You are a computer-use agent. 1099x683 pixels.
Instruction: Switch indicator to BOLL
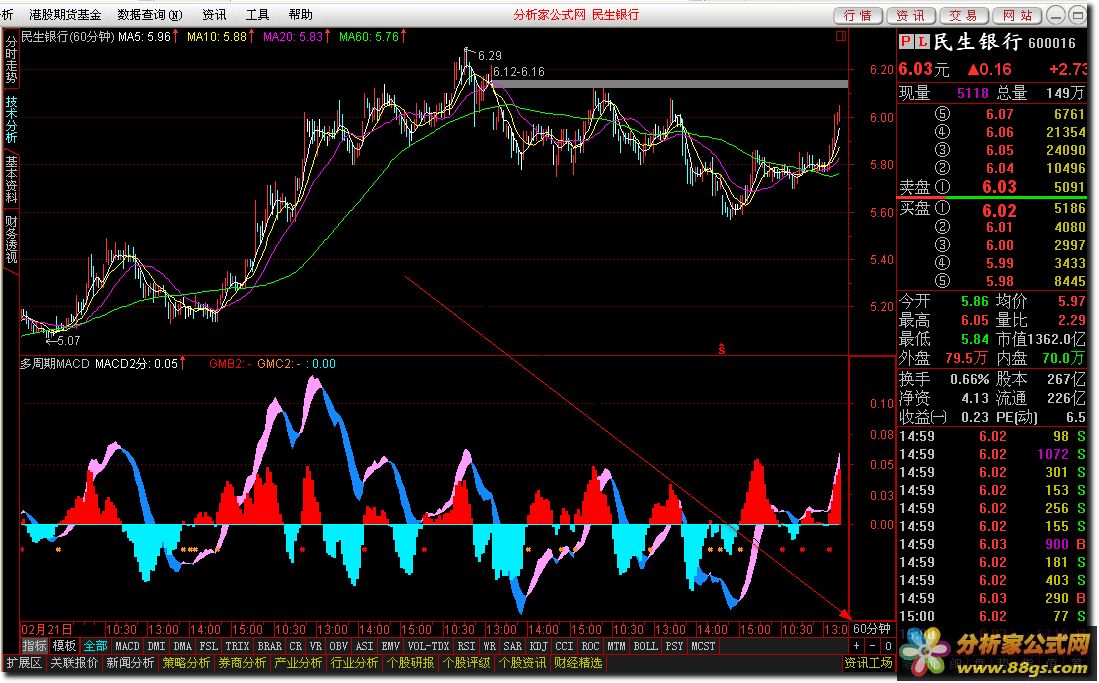(x=646, y=646)
